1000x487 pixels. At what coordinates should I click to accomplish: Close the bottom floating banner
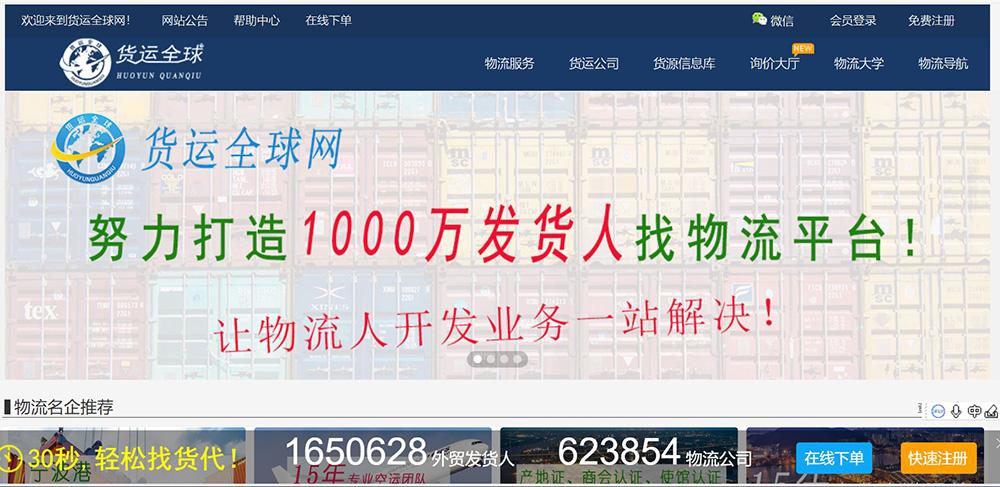pyautogui.click(x=997, y=442)
